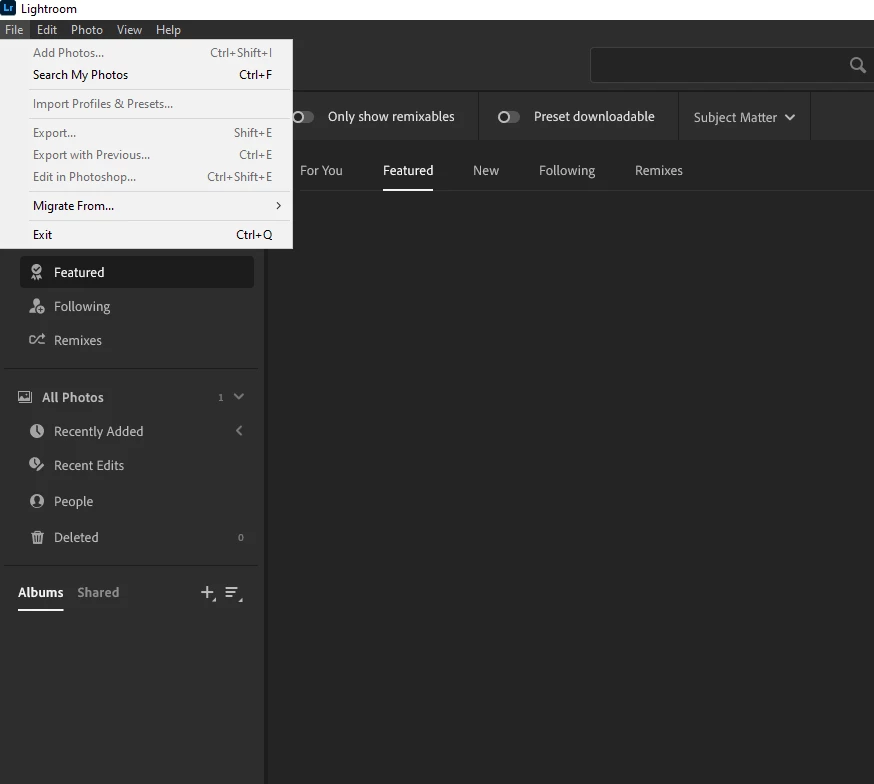Enable the Preset downloadable switch
This screenshot has width=874, height=784.
tap(508, 117)
